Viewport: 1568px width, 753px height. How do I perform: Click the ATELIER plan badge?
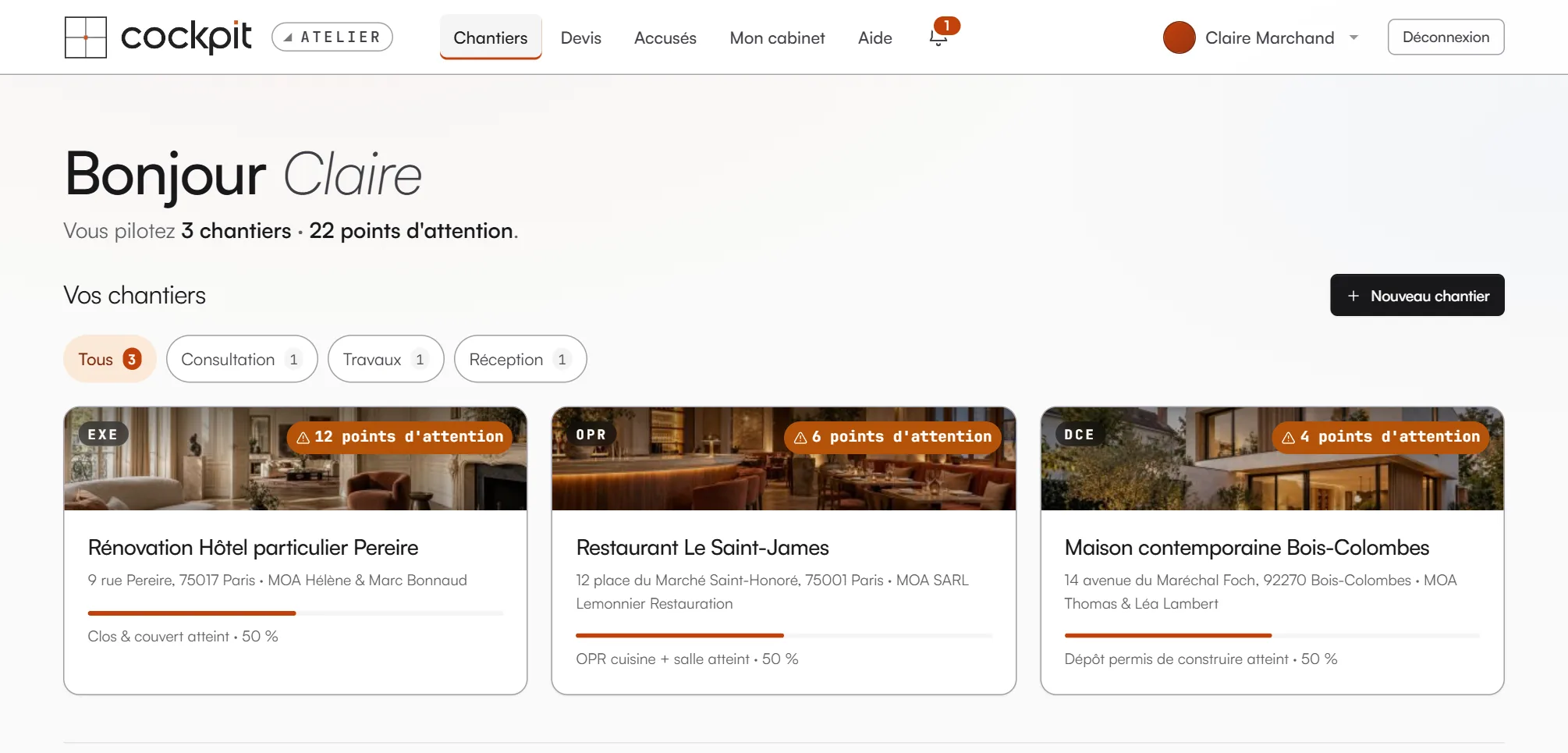click(x=332, y=37)
